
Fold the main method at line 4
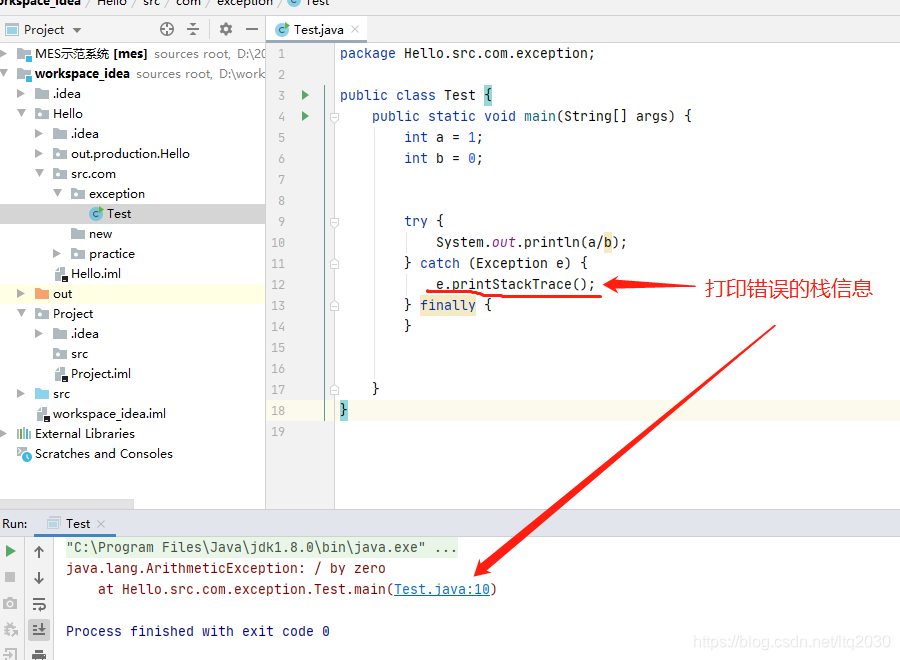tap(335, 118)
